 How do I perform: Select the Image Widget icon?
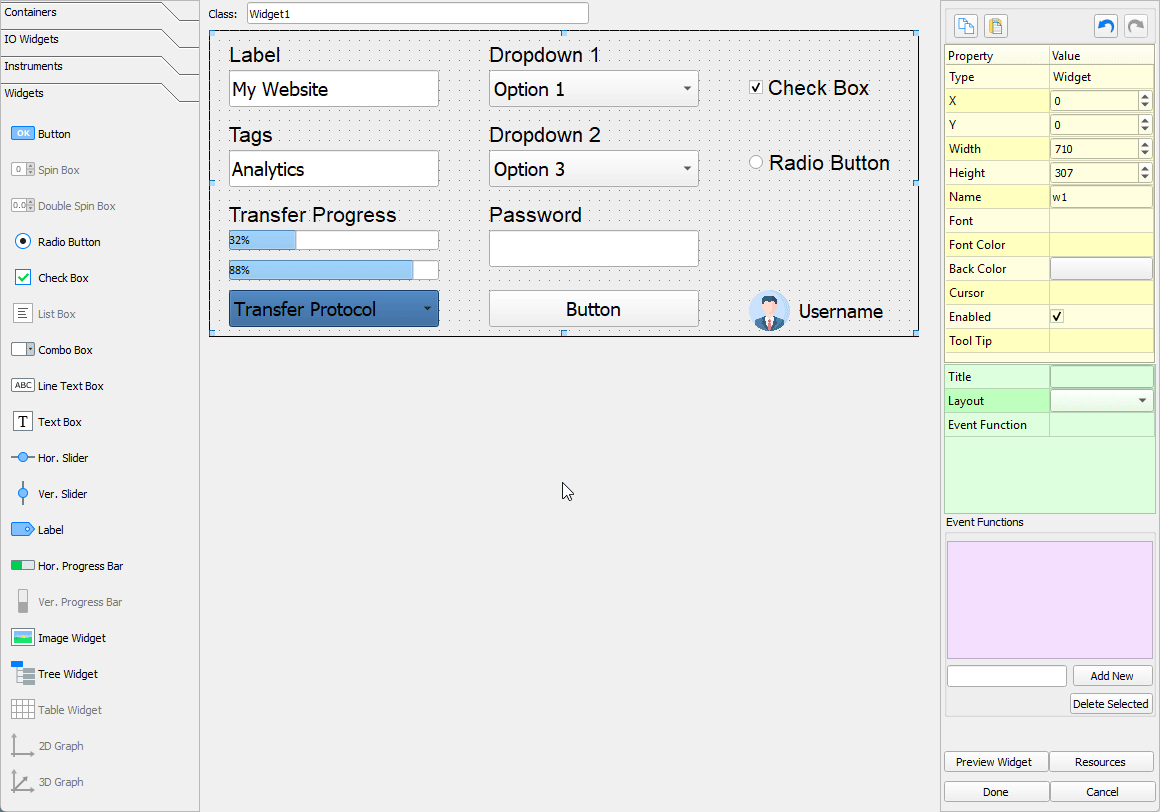tap(23, 638)
